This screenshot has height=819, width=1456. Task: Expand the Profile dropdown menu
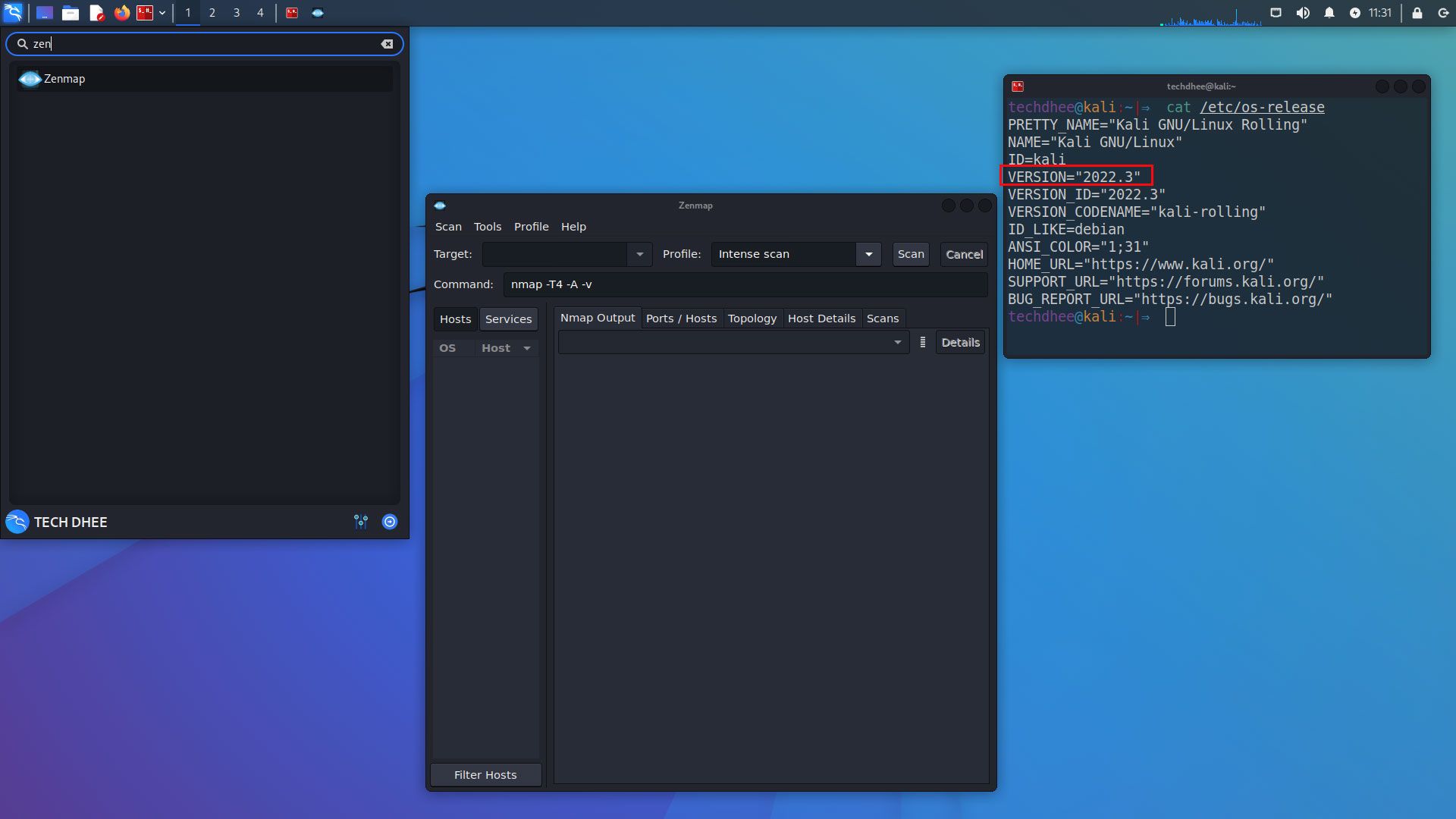click(869, 253)
